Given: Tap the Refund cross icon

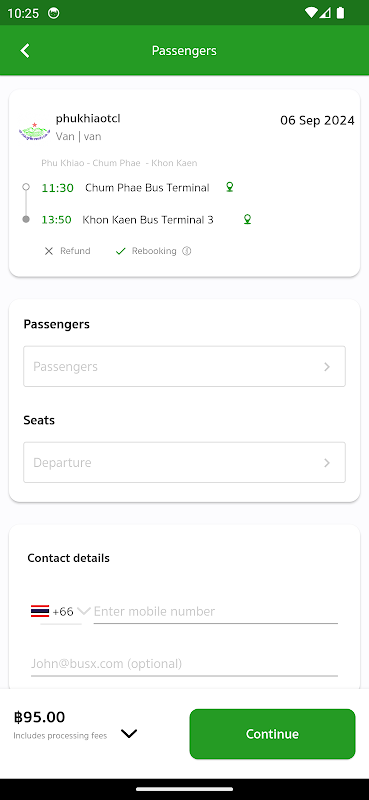Looking at the screenshot, I should (x=48, y=251).
